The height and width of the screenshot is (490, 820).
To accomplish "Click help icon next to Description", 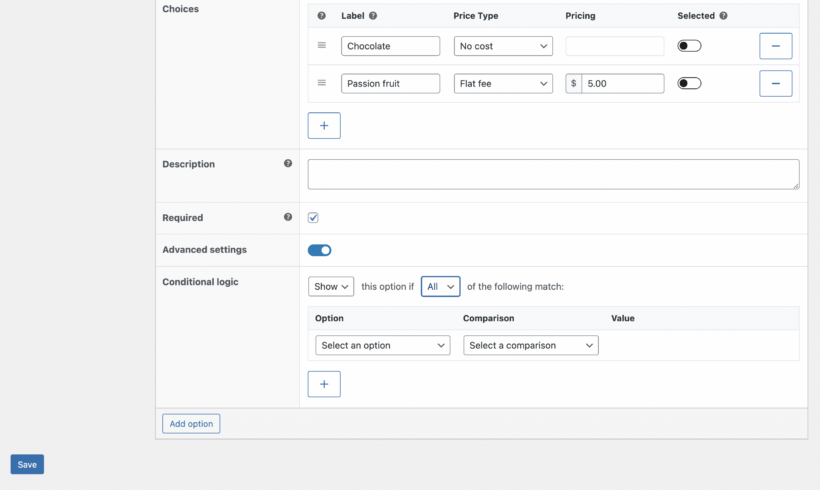I will point(288,164).
